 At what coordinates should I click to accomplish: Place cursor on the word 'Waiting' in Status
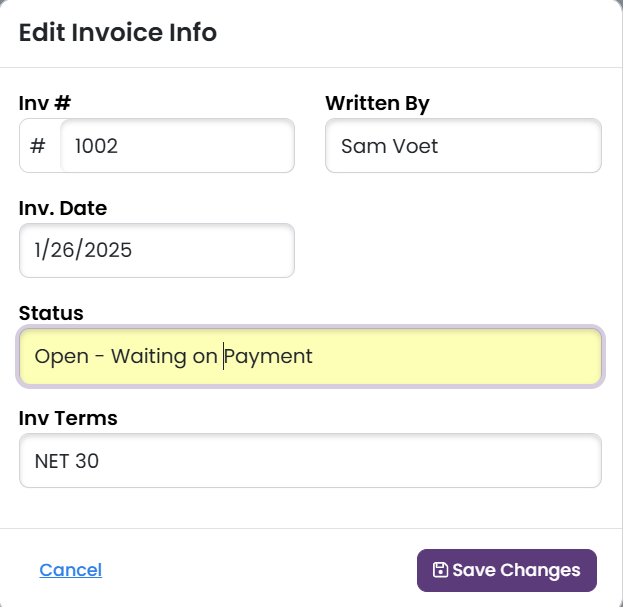click(x=148, y=356)
